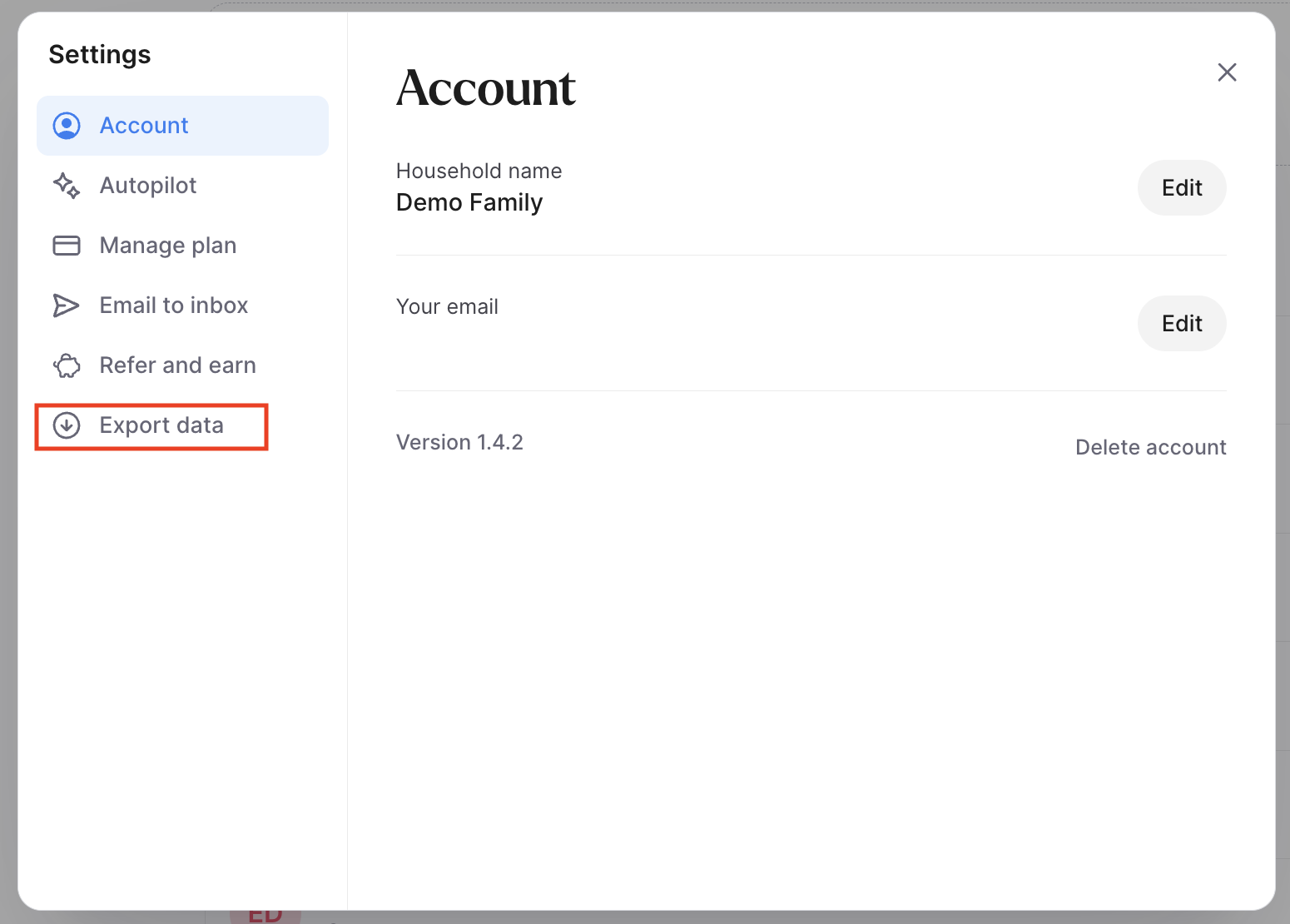1290x924 pixels.
Task: Open the Export data section
Action: (x=161, y=425)
